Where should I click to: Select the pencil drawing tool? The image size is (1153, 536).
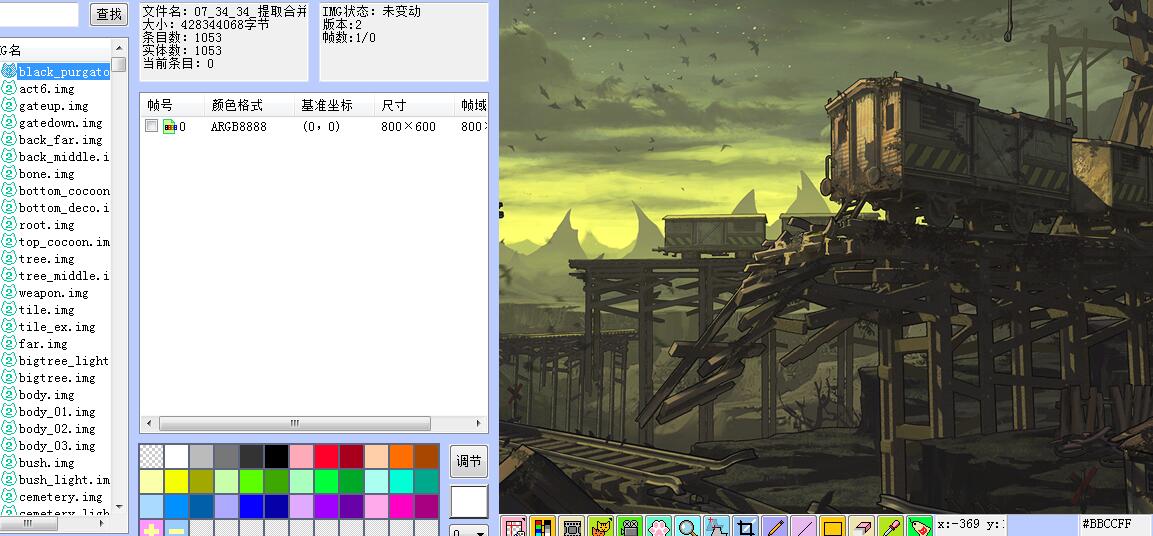(774, 526)
